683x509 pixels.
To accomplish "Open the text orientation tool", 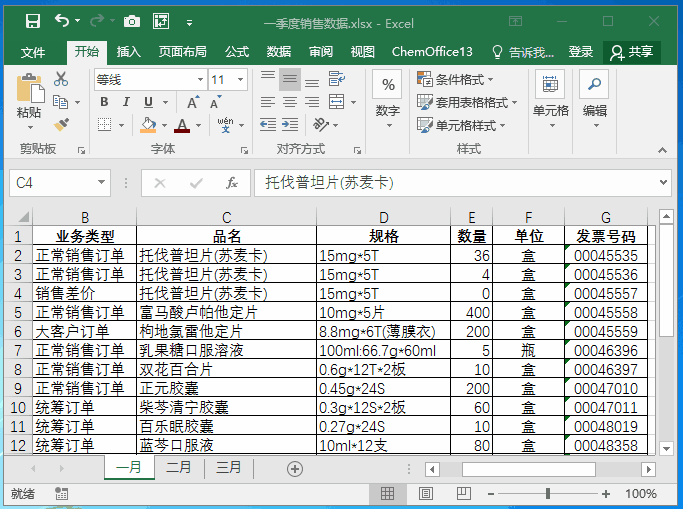I will tap(321, 125).
